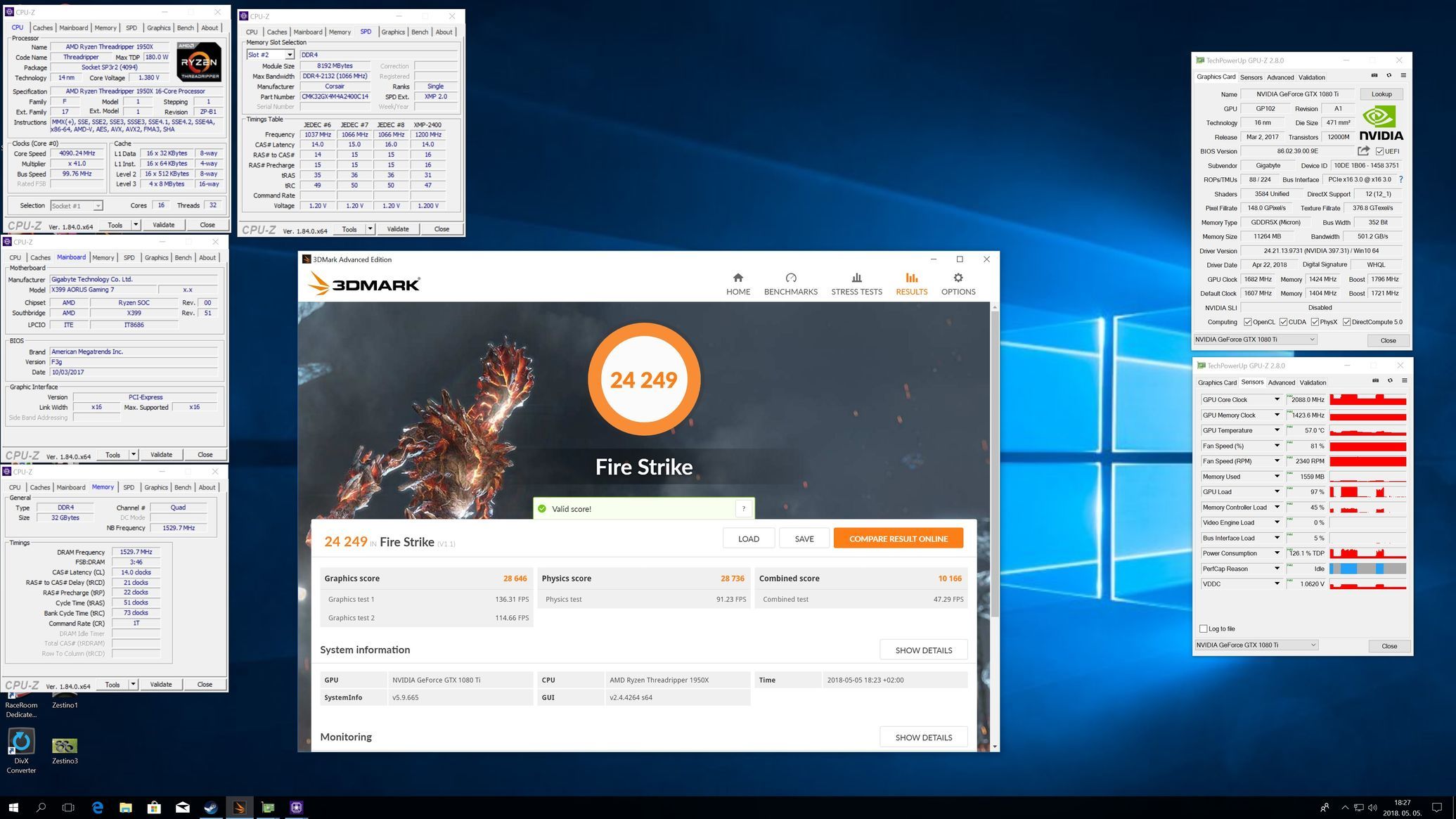Open File Explorer from taskbar
Viewport: 1456px width, 819px height.
point(125,807)
